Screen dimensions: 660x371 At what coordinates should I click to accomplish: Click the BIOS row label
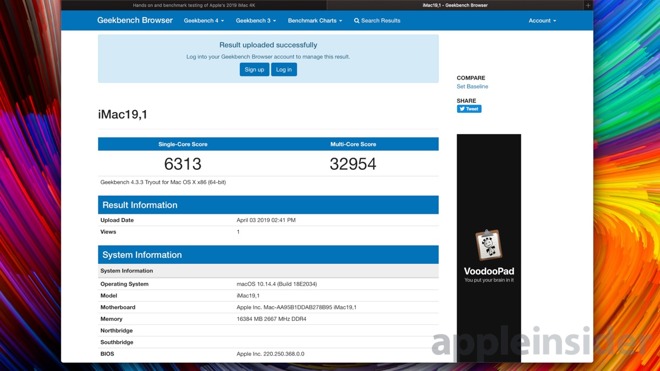coord(107,354)
